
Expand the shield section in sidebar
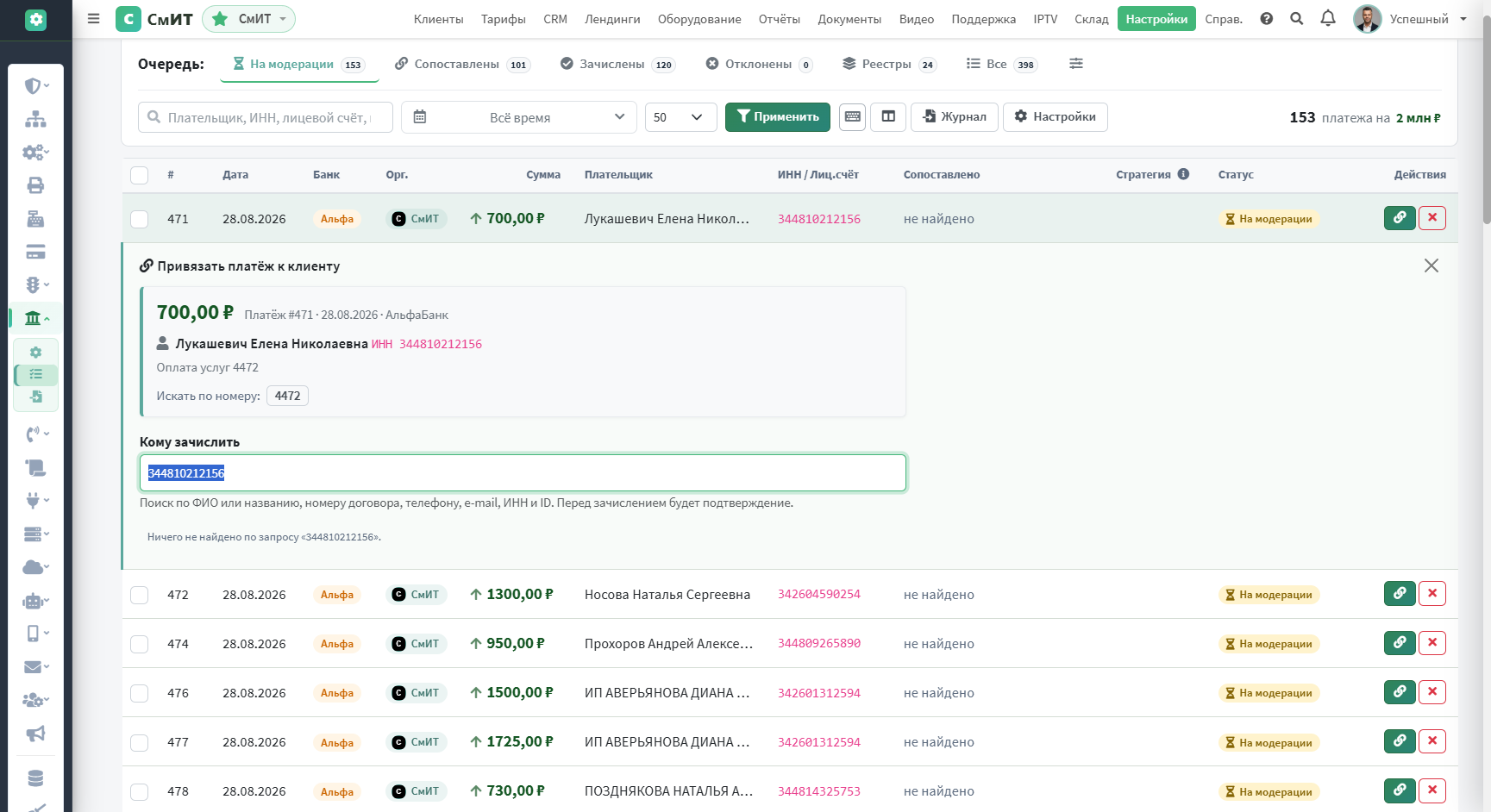coord(35,85)
